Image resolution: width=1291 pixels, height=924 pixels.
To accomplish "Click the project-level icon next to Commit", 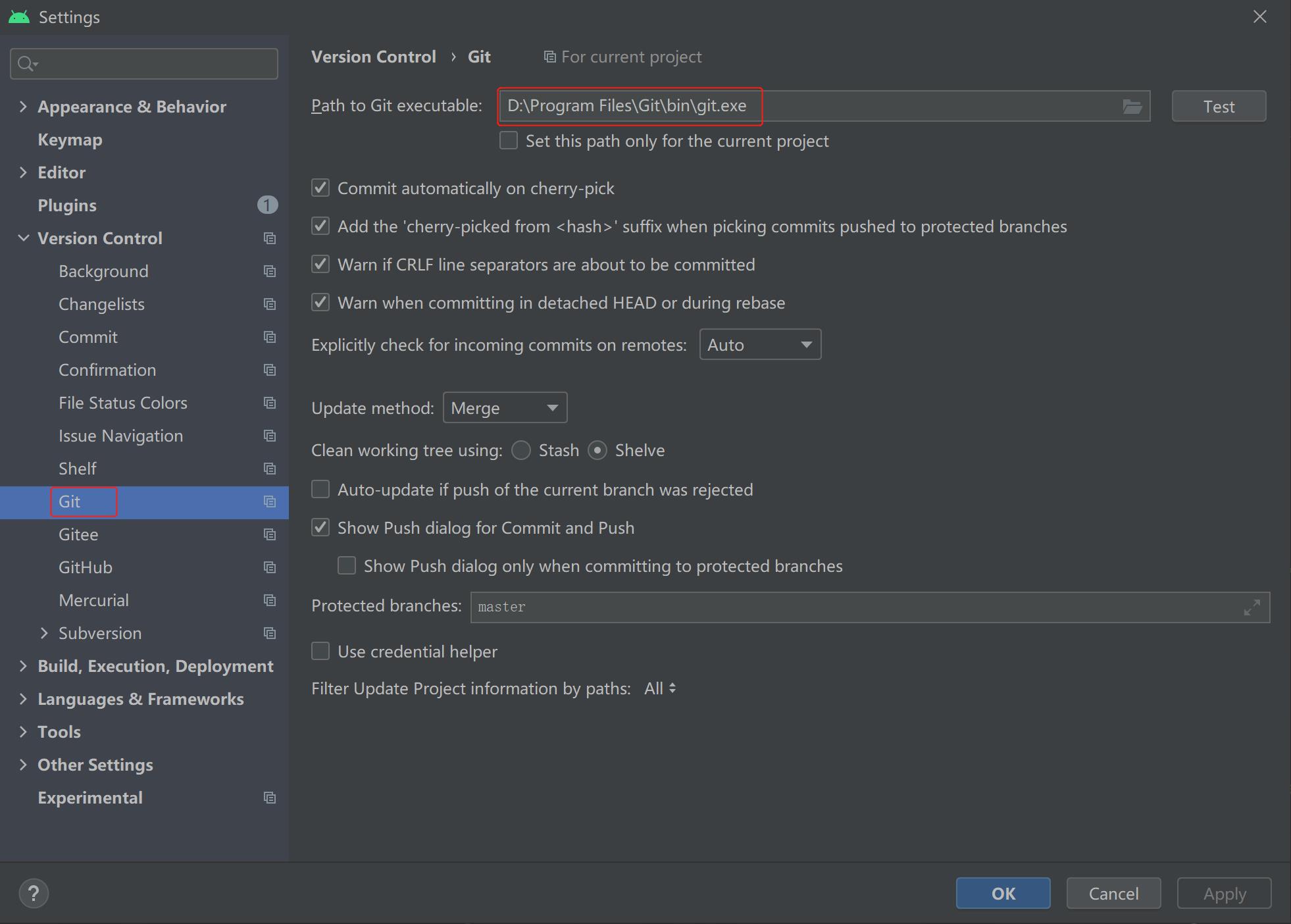I will click(x=270, y=337).
